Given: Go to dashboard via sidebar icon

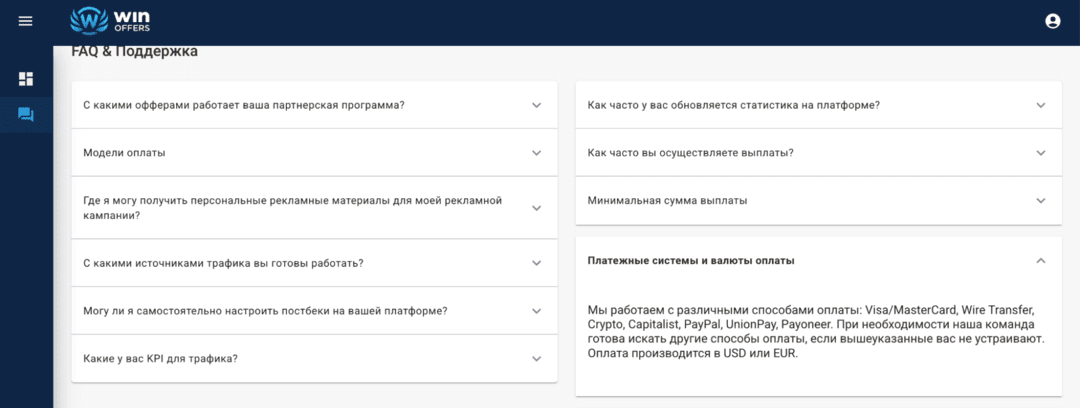Looking at the screenshot, I should (25, 79).
